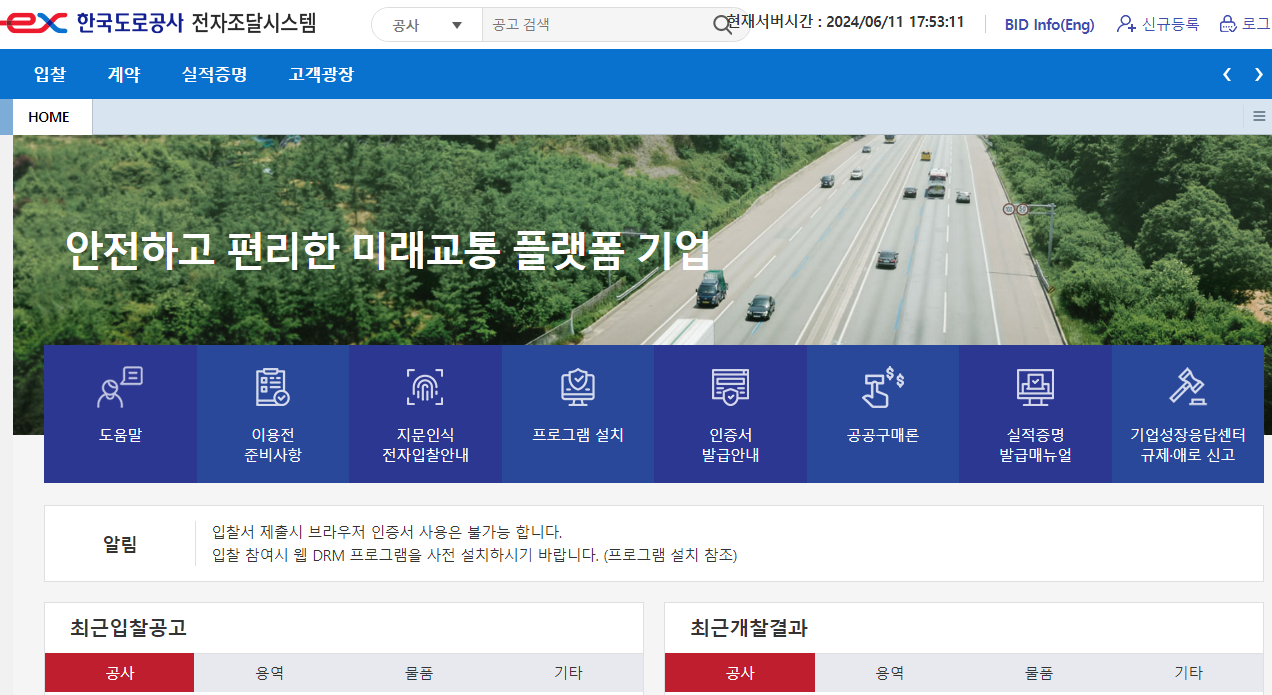Click the left chevron arrow
The height and width of the screenshot is (695, 1272).
1226,74
